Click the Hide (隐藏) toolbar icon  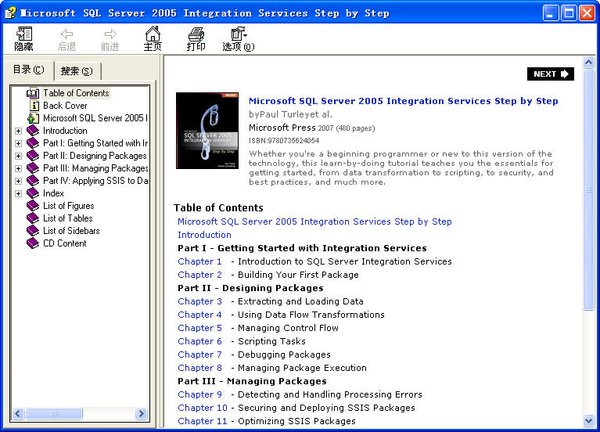coord(24,37)
